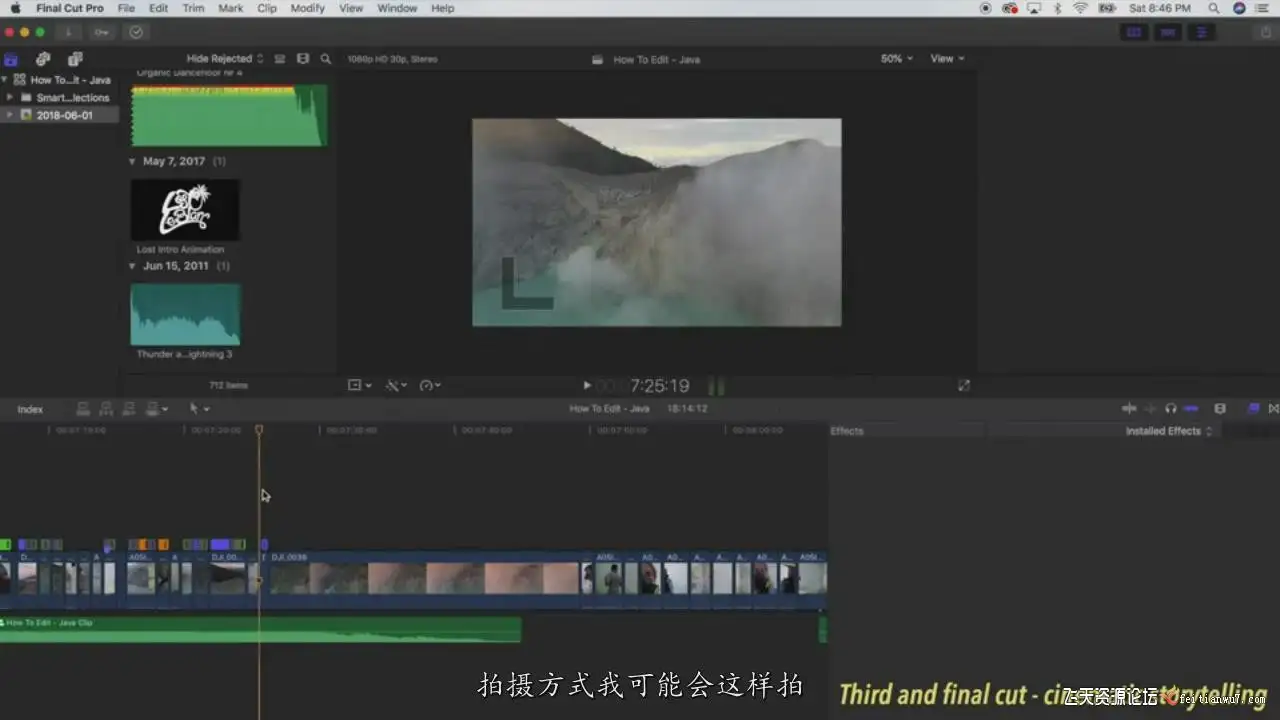Show the libraries sidebar icon

point(12,59)
